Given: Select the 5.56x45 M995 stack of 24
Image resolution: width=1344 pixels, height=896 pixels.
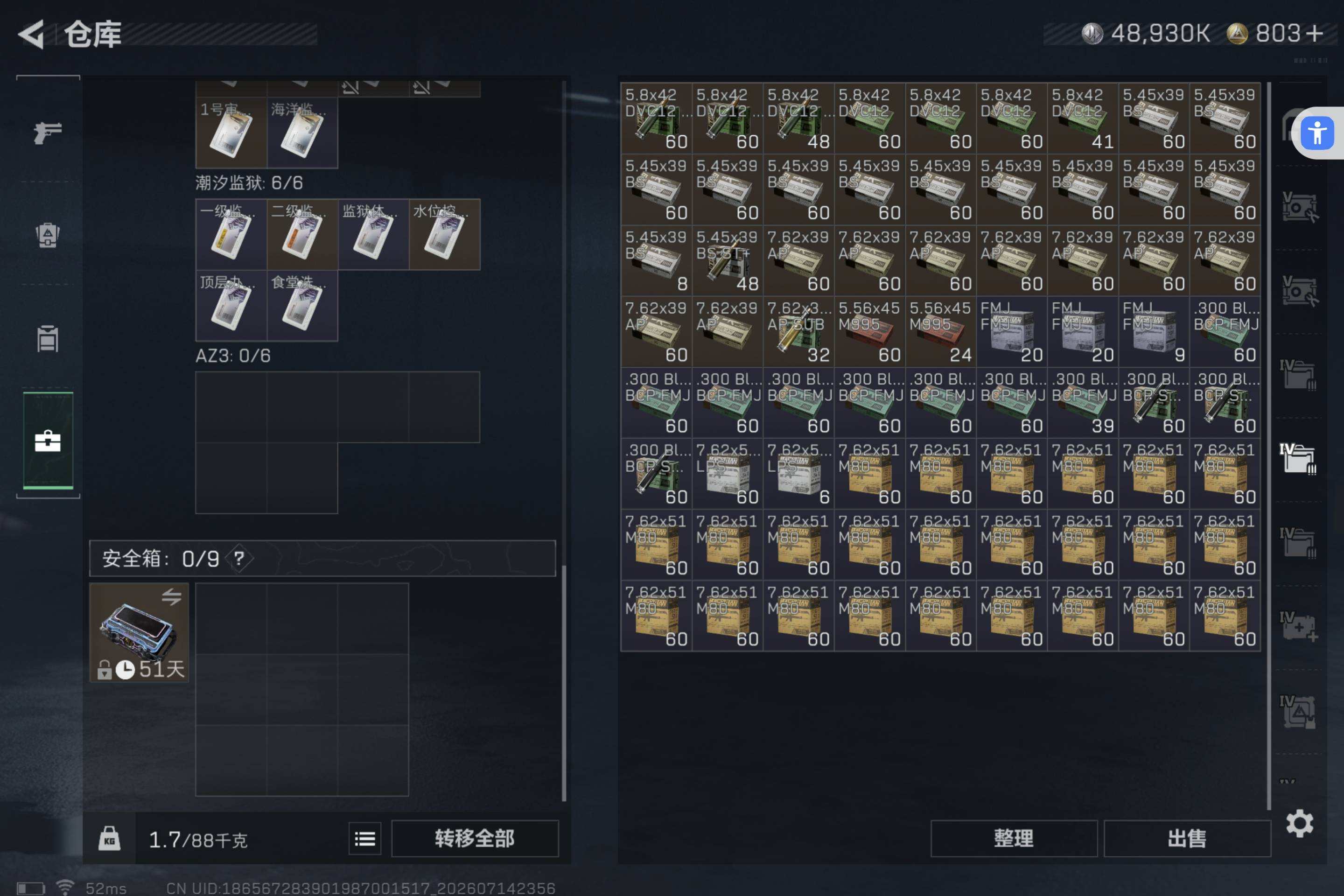Looking at the screenshot, I should point(941,331).
